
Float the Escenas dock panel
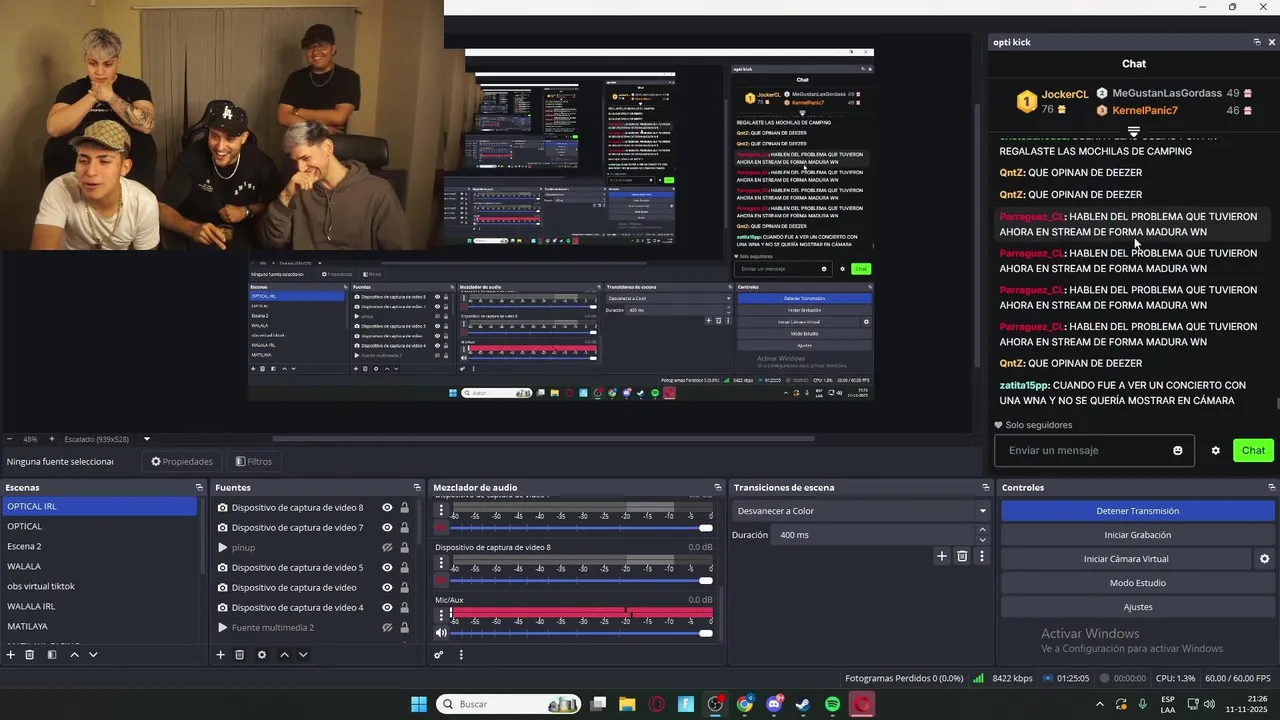click(x=199, y=487)
